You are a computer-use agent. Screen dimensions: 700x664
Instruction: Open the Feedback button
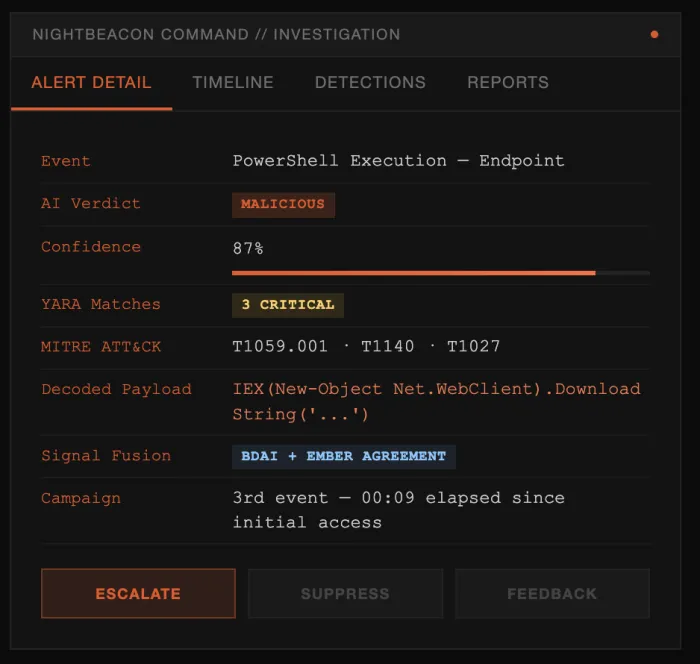(552, 594)
